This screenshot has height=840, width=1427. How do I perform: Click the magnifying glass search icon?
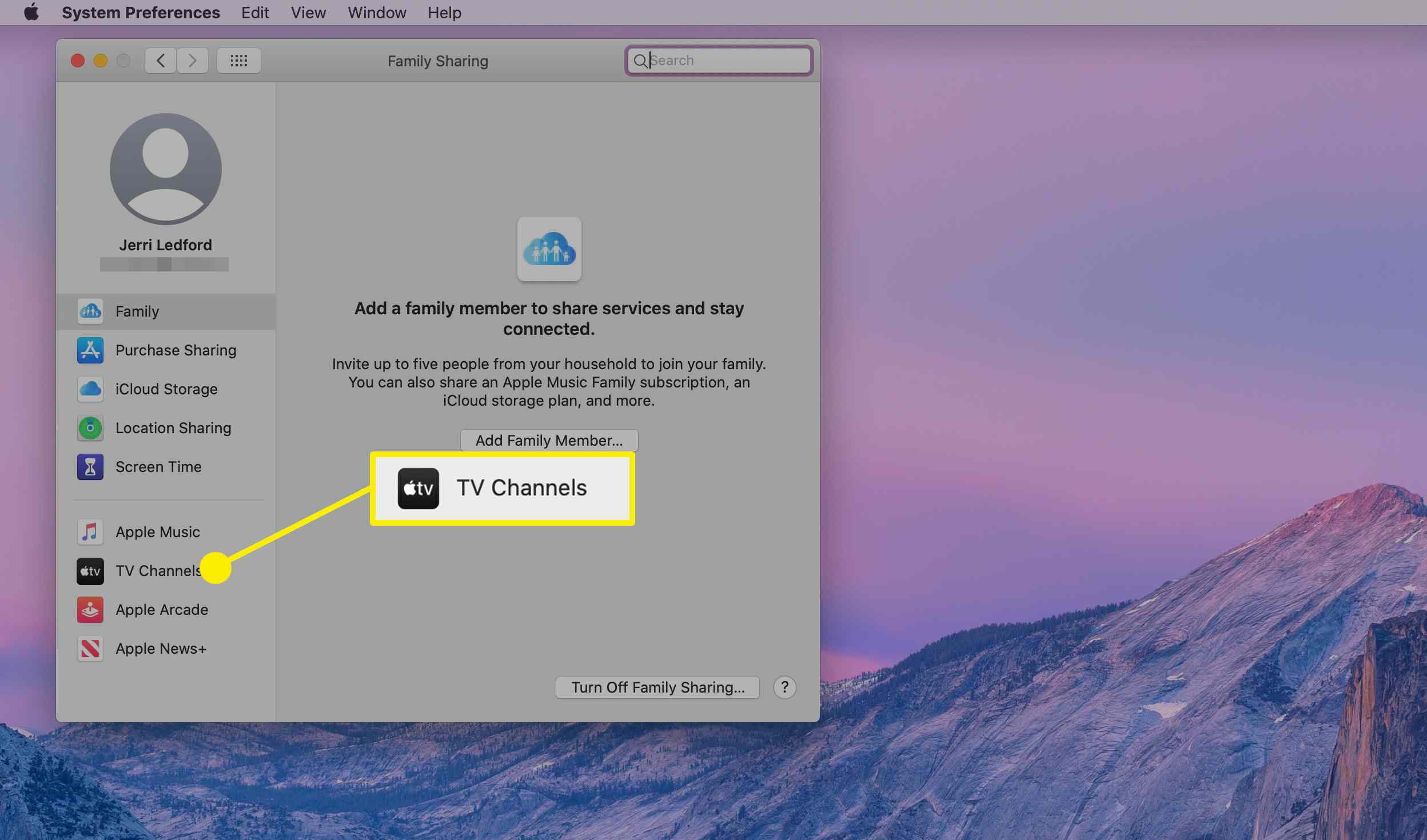click(x=640, y=61)
